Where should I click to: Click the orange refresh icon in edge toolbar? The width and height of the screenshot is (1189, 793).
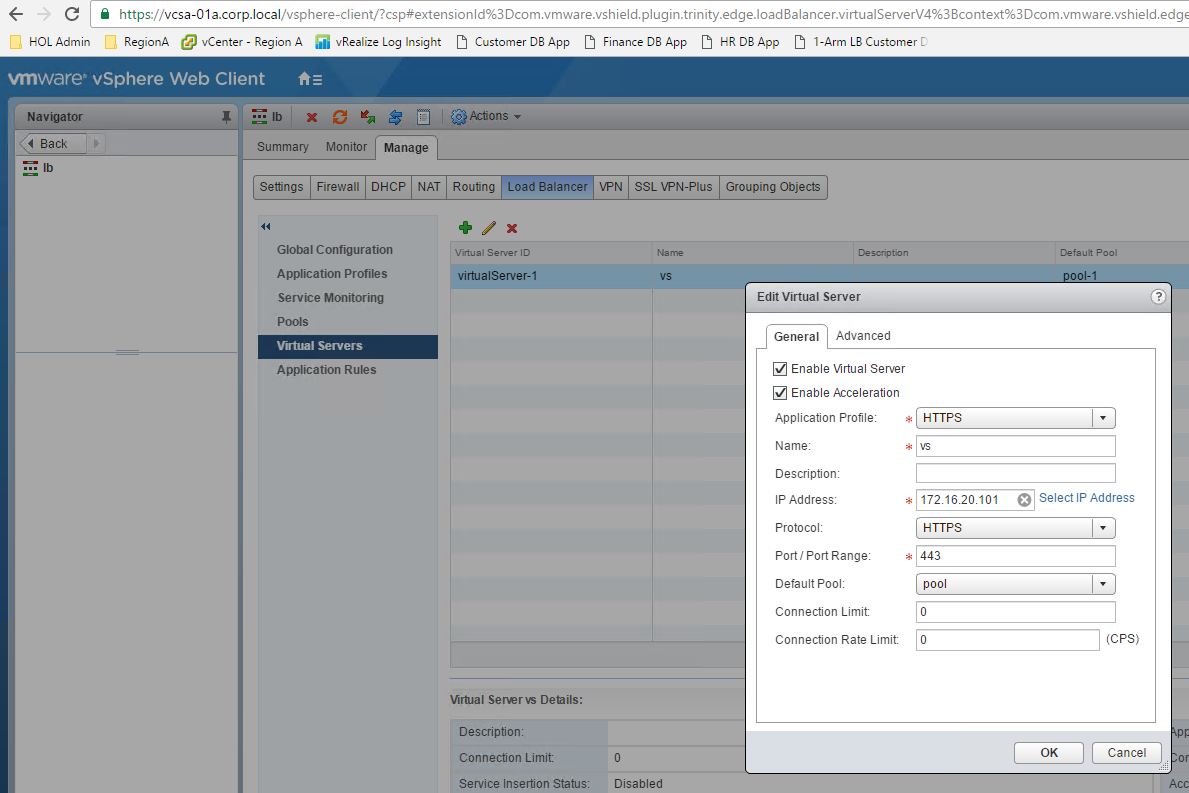click(x=340, y=117)
